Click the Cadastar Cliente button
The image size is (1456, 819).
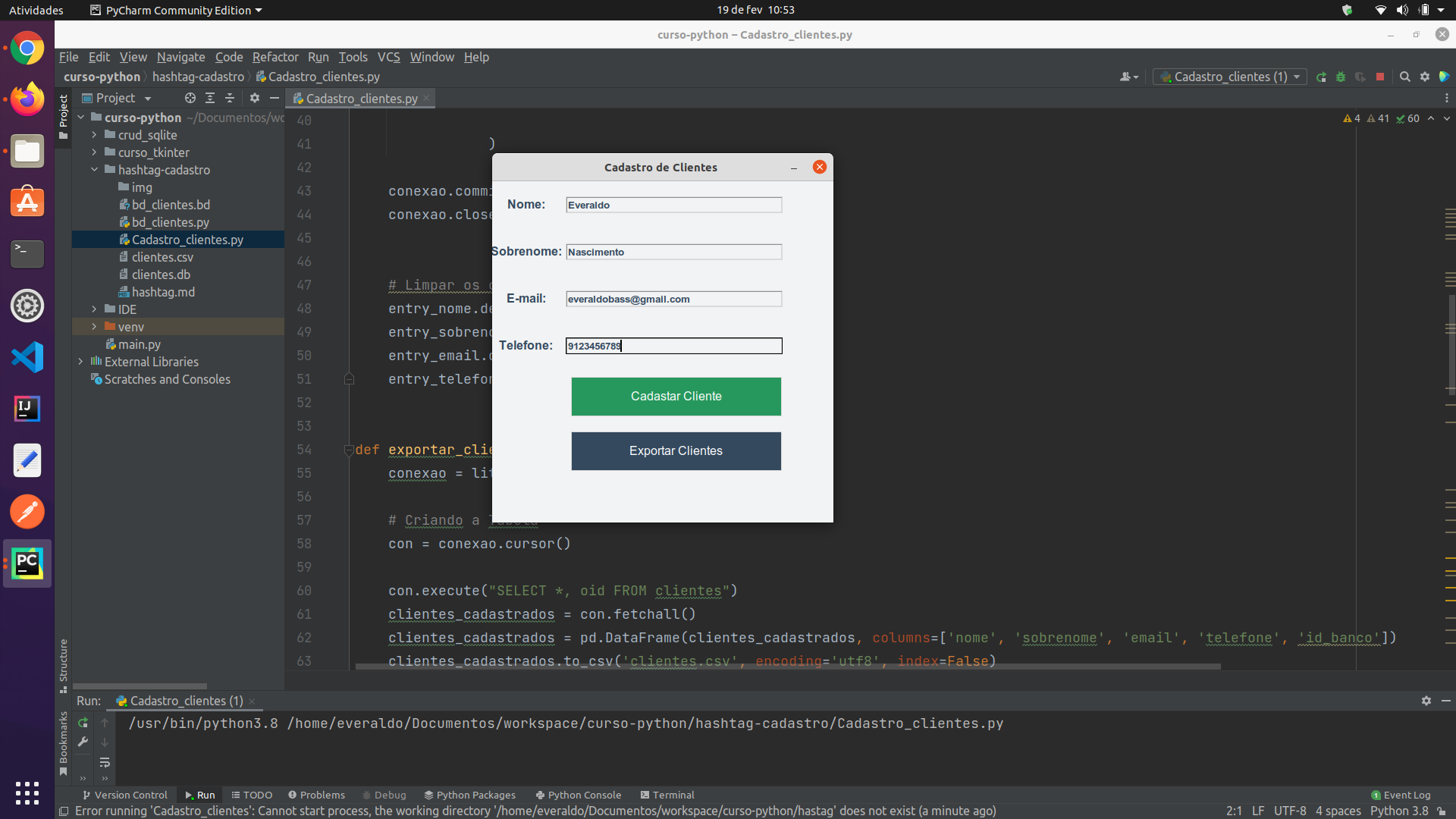(x=676, y=396)
